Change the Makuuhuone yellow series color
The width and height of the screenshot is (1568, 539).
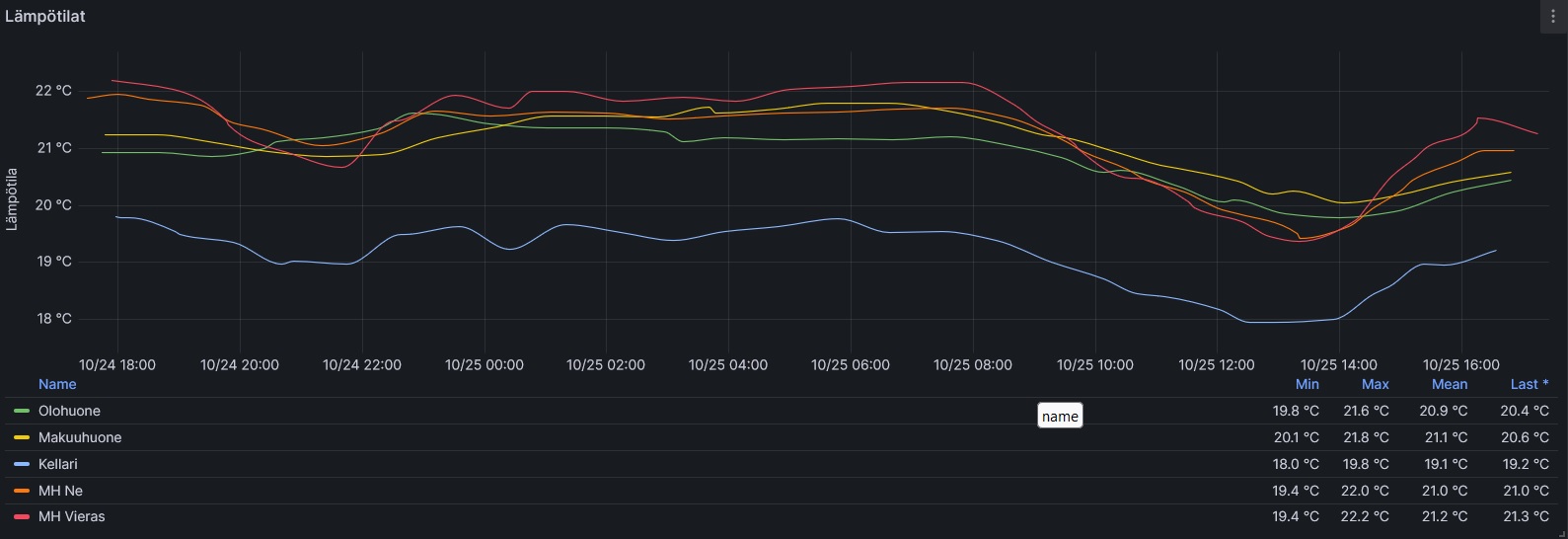(22, 437)
